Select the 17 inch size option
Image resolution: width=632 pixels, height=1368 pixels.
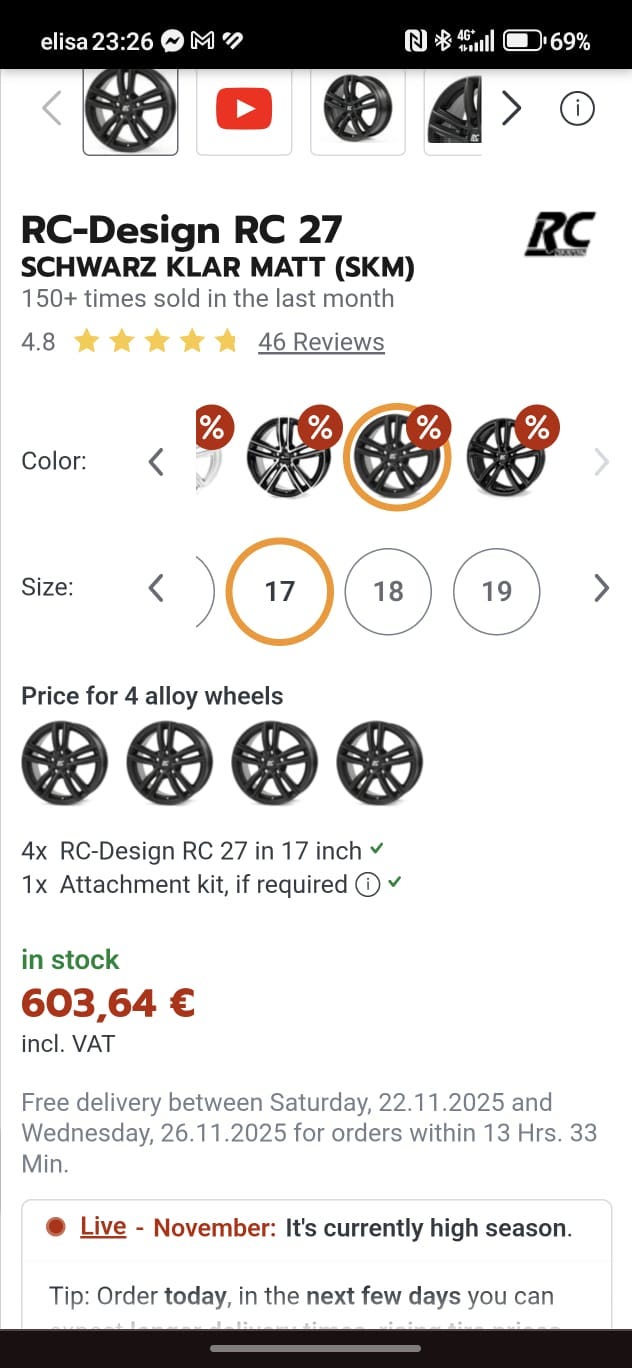pyautogui.click(x=279, y=591)
